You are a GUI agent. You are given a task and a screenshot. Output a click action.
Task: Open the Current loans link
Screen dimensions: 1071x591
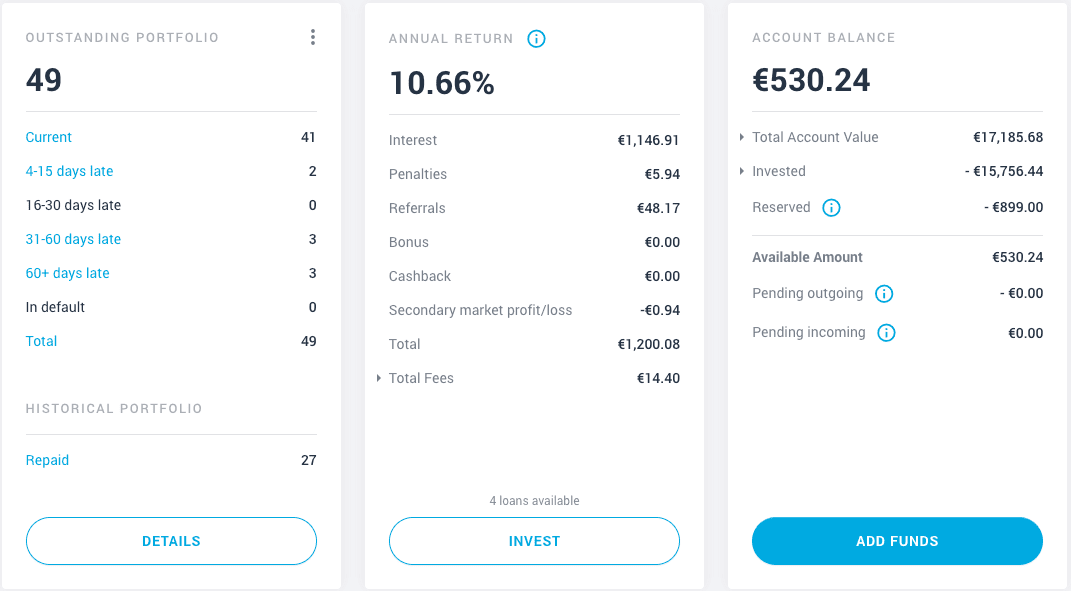pyautogui.click(x=48, y=137)
